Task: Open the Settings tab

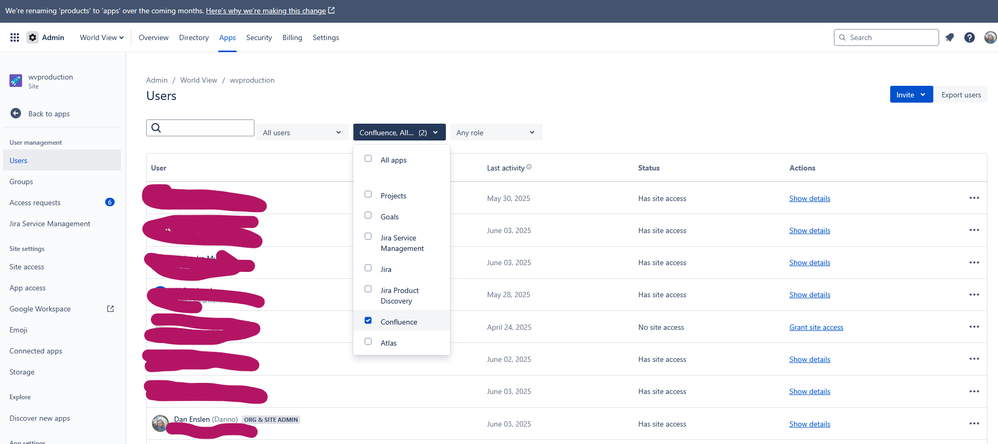Action: click(326, 38)
